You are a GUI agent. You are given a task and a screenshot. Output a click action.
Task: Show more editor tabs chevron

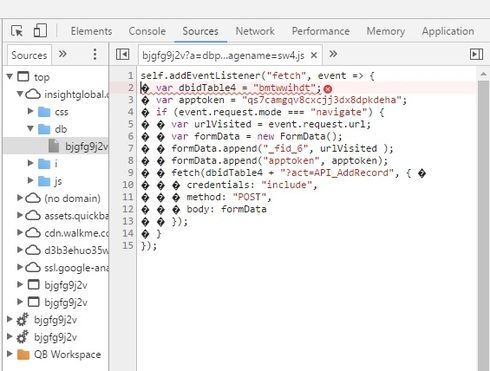(x=333, y=54)
